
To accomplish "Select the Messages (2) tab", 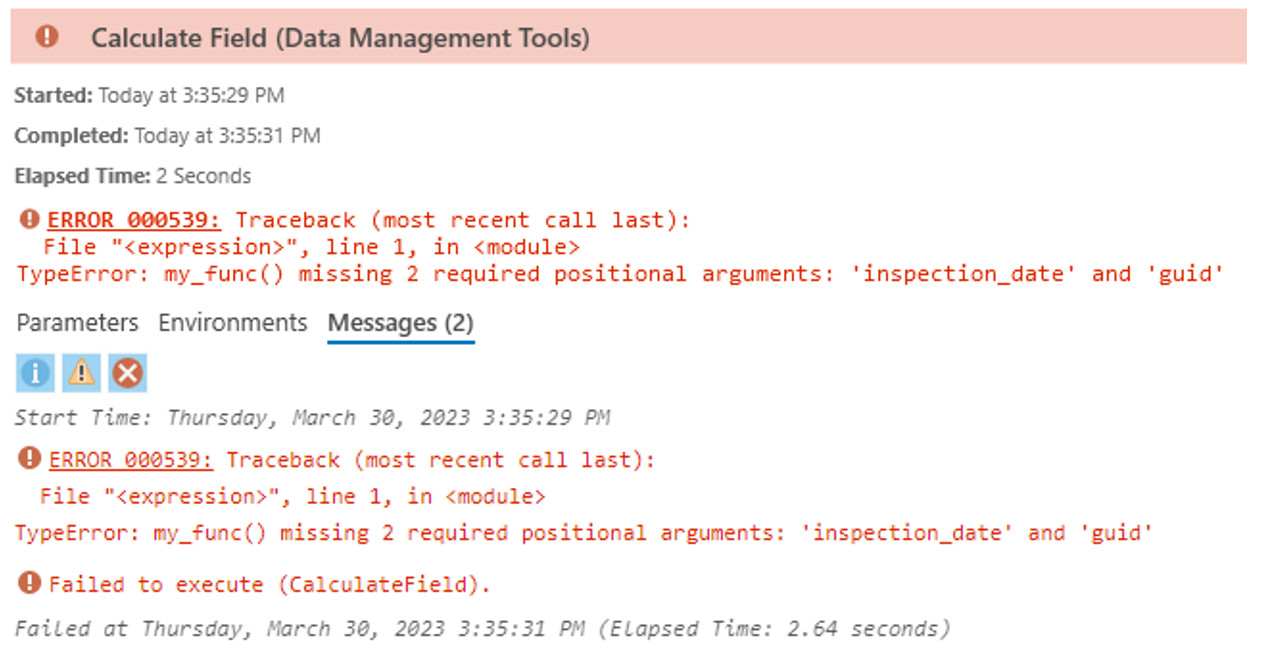I will 400,323.
